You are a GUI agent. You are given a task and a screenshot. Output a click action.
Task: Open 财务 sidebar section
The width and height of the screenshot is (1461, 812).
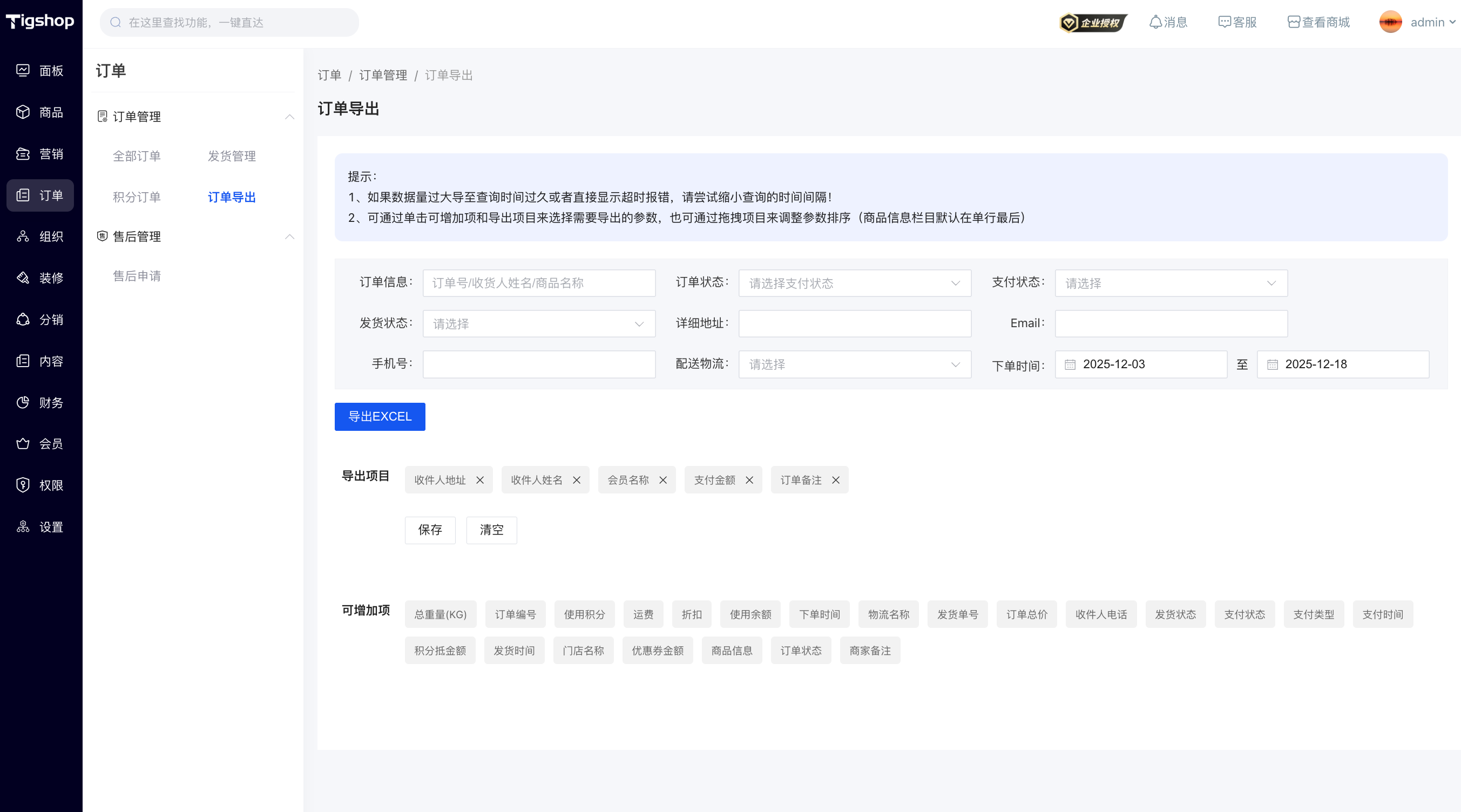coord(40,403)
